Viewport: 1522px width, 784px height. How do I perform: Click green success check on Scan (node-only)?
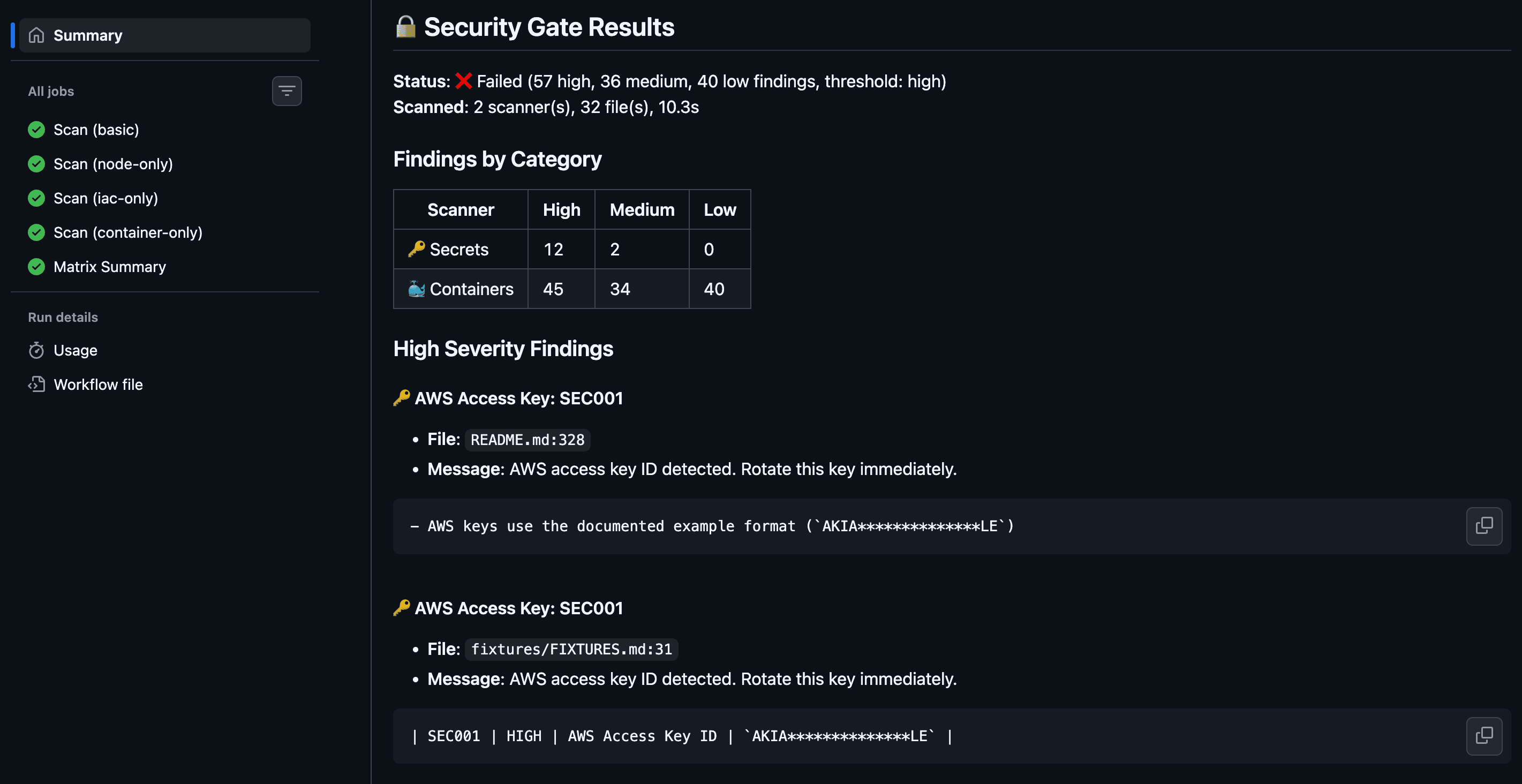click(35, 164)
